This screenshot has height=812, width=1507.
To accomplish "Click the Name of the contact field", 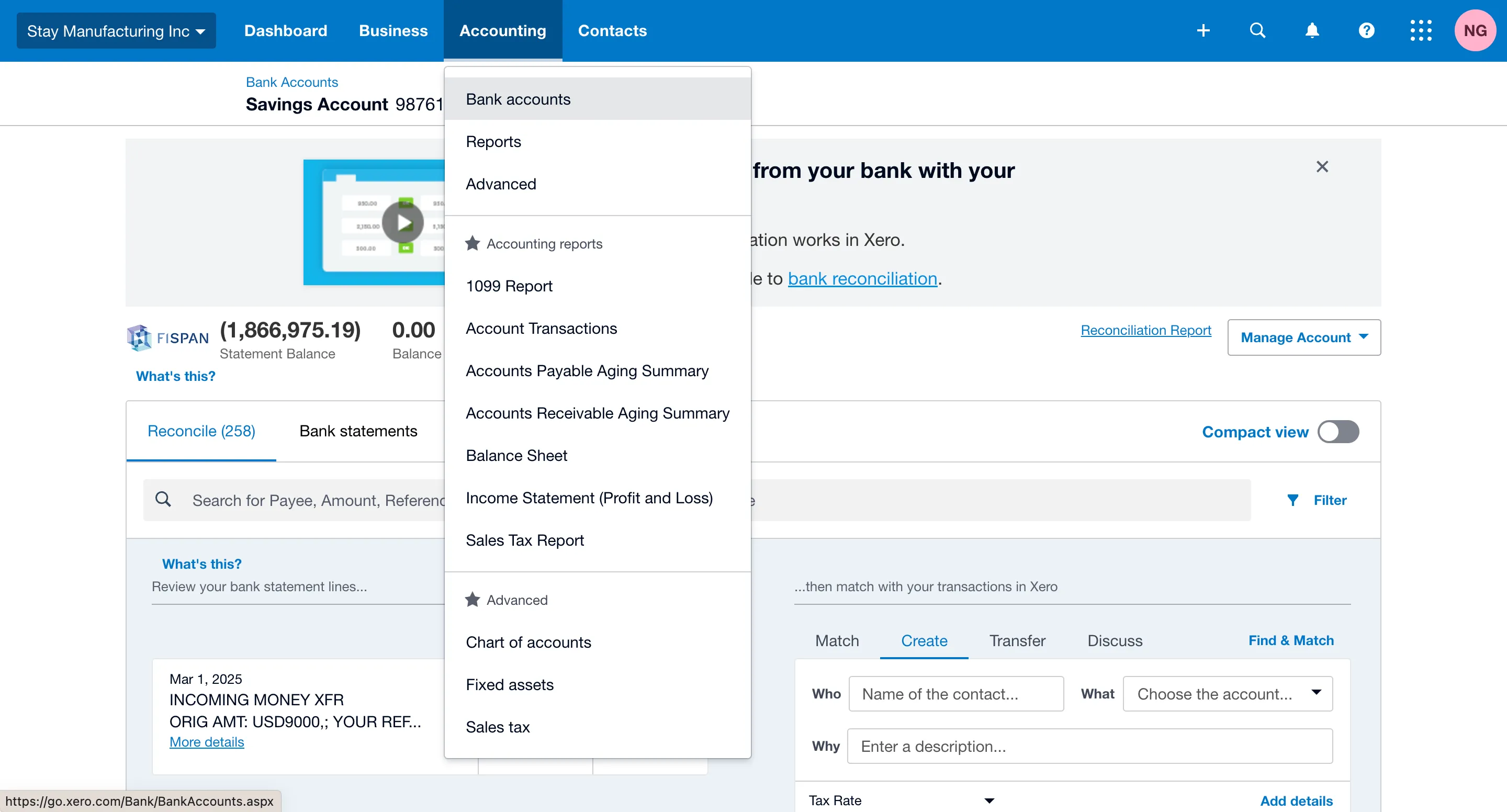I will pos(956,694).
